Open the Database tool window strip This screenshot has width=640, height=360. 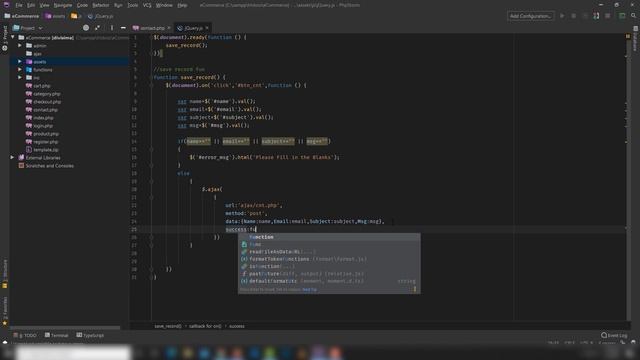(635, 39)
